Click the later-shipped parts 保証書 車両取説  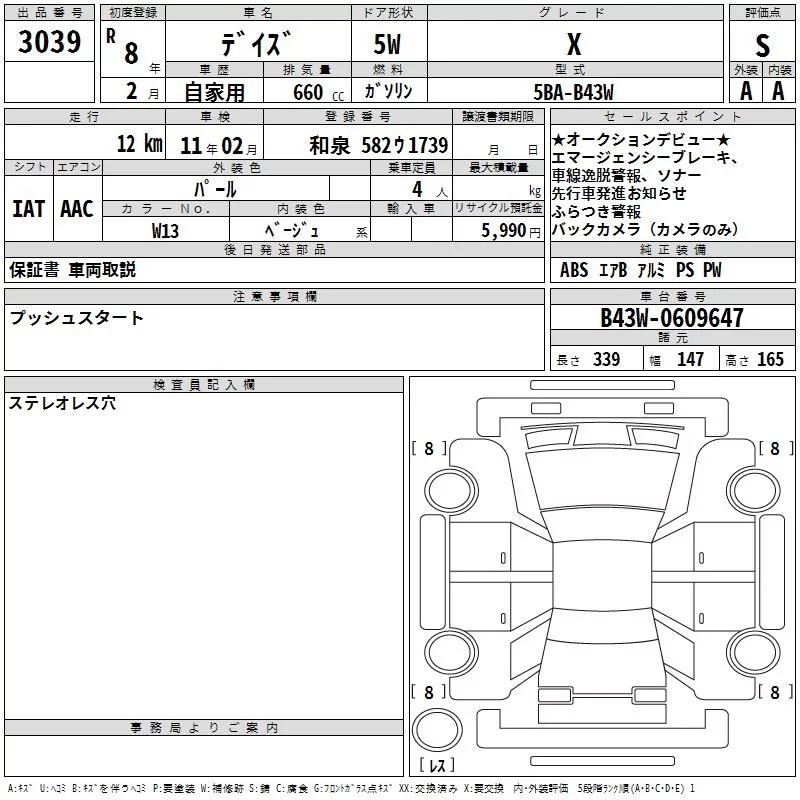coord(72,270)
